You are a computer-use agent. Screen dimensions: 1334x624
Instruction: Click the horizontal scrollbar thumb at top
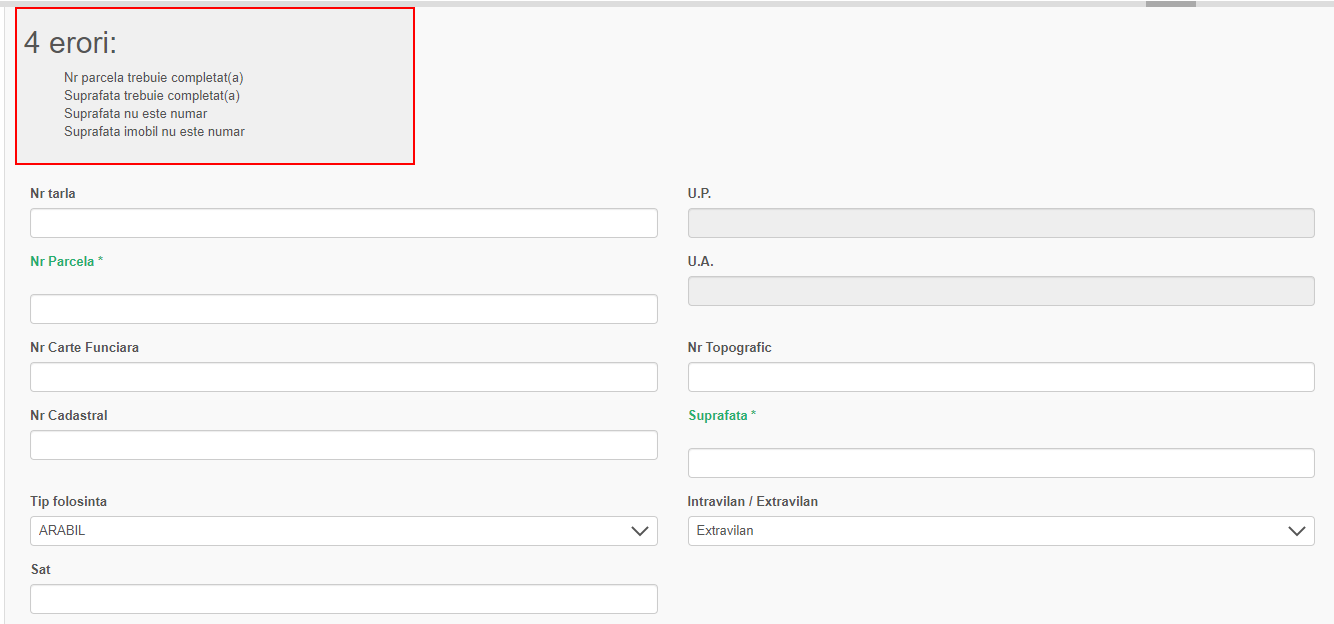[x=1170, y=4]
